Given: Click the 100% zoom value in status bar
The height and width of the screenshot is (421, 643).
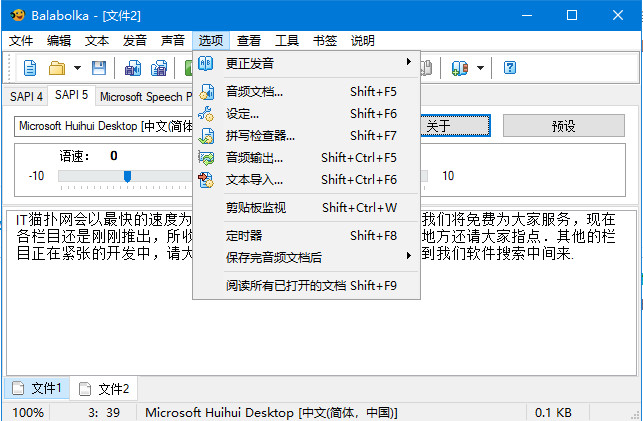Looking at the screenshot, I should [27, 412].
